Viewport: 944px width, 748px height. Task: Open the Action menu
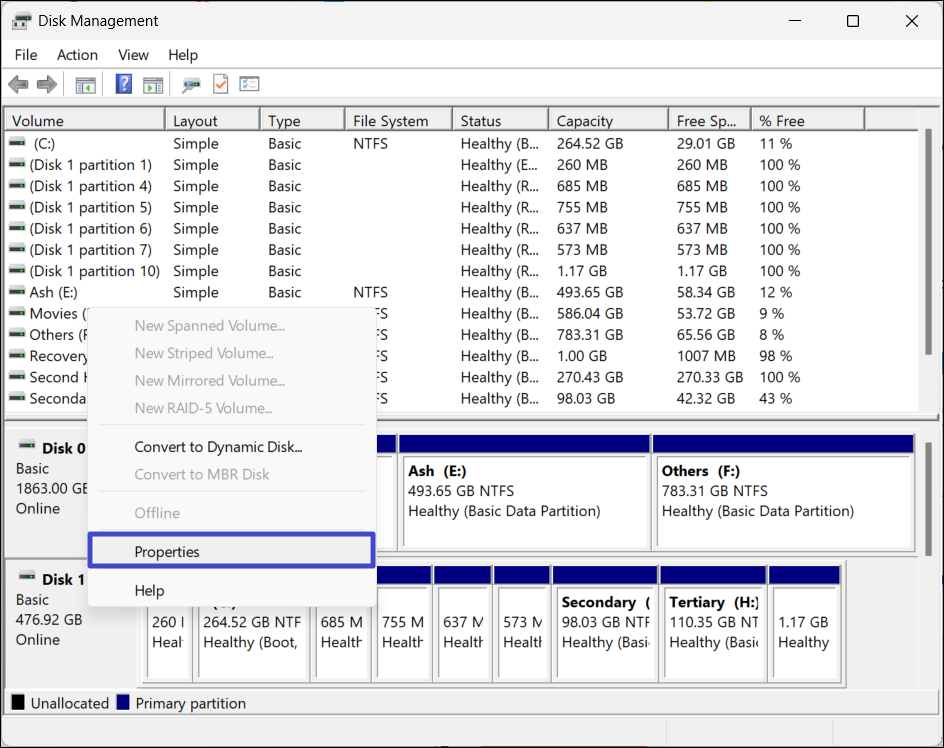pos(77,55)
